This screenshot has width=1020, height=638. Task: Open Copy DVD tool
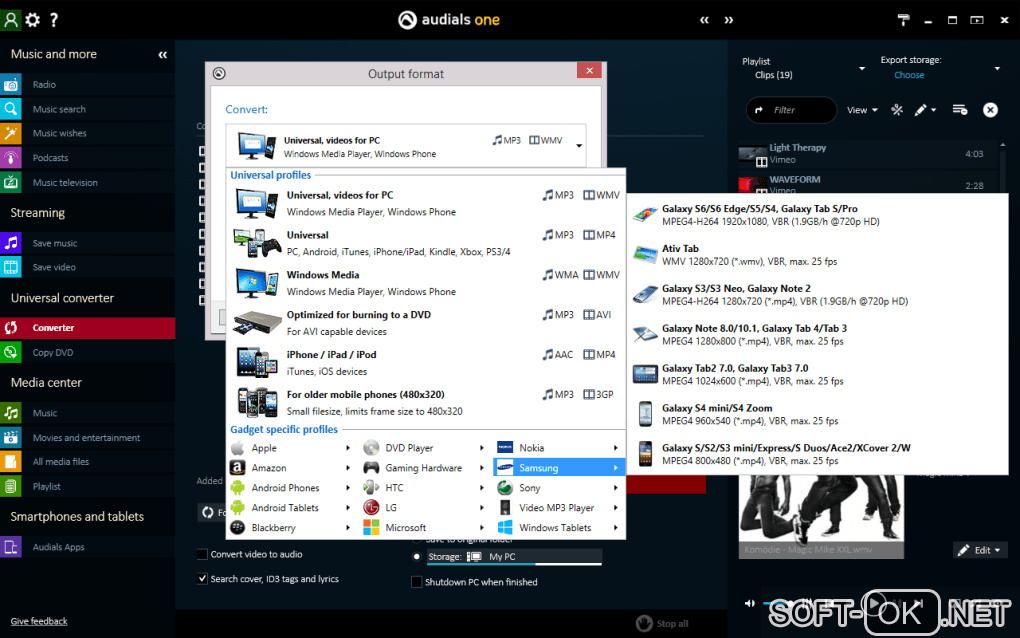click(87, 352)
